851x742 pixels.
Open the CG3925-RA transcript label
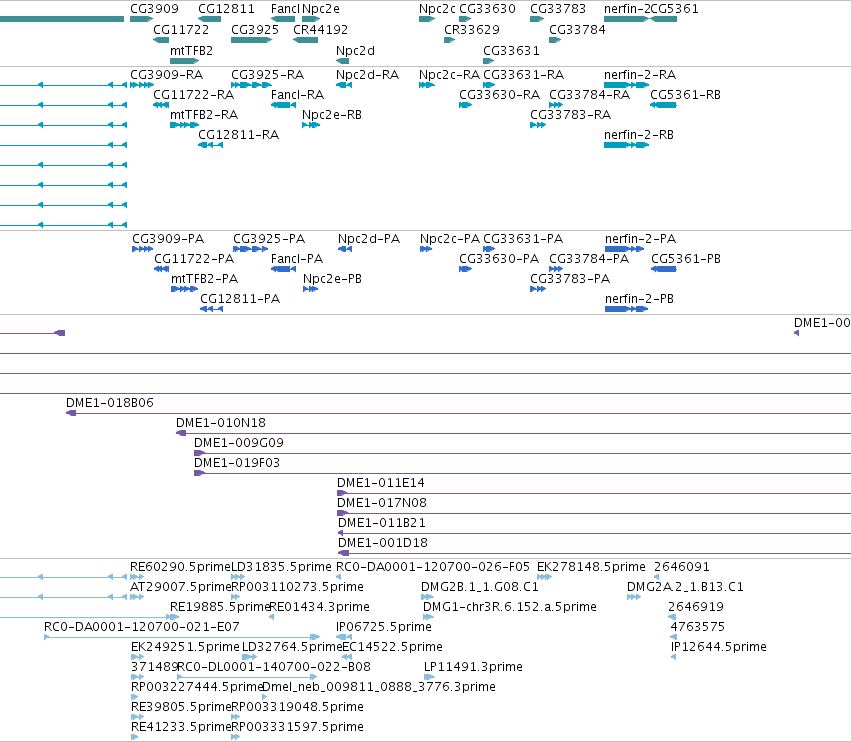[x=268, y=74]
